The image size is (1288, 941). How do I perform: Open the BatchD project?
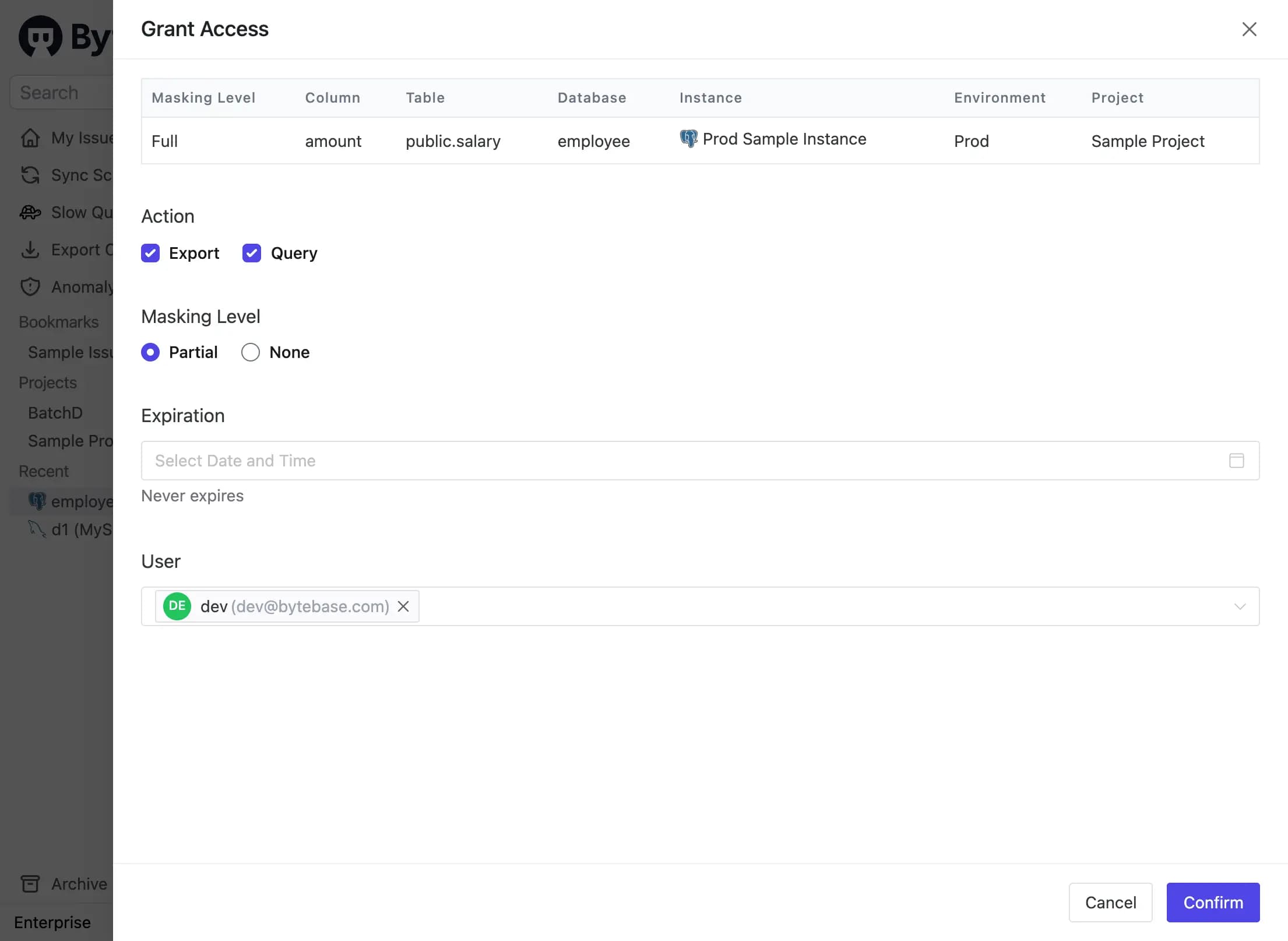pyautogui.click(x=55, y=412)
